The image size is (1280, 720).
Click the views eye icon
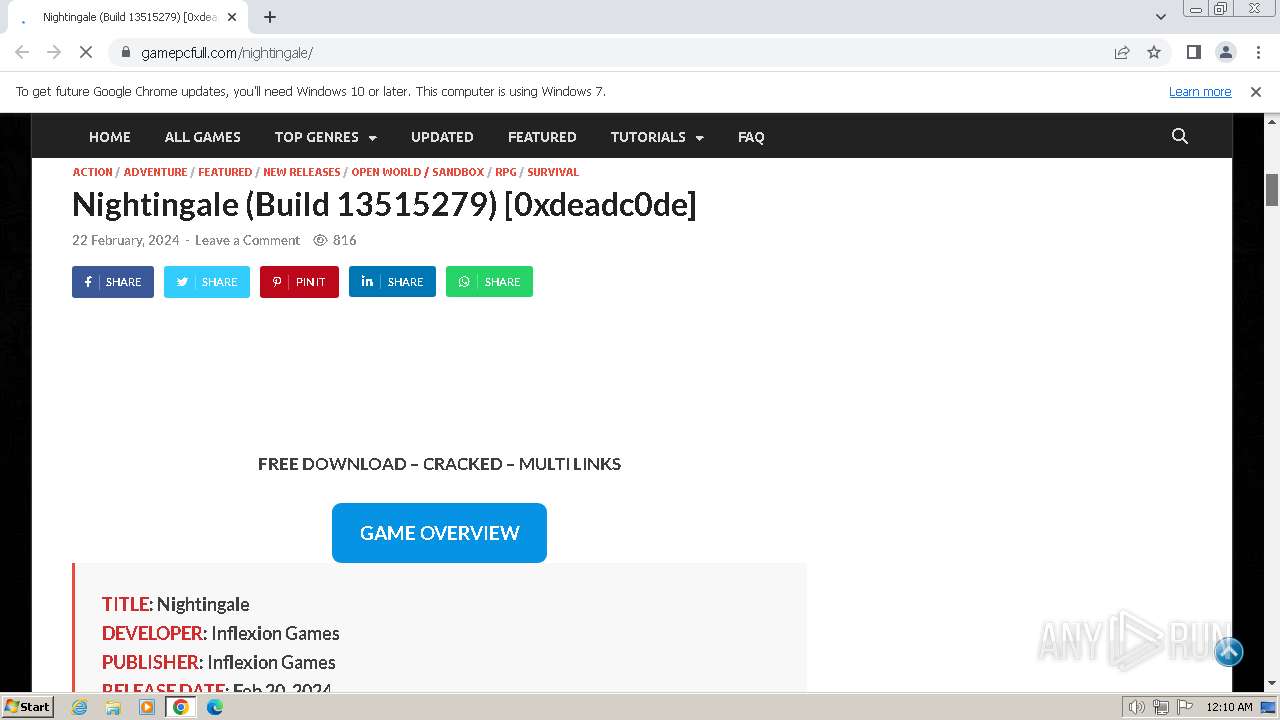click(x=320, y=240)
